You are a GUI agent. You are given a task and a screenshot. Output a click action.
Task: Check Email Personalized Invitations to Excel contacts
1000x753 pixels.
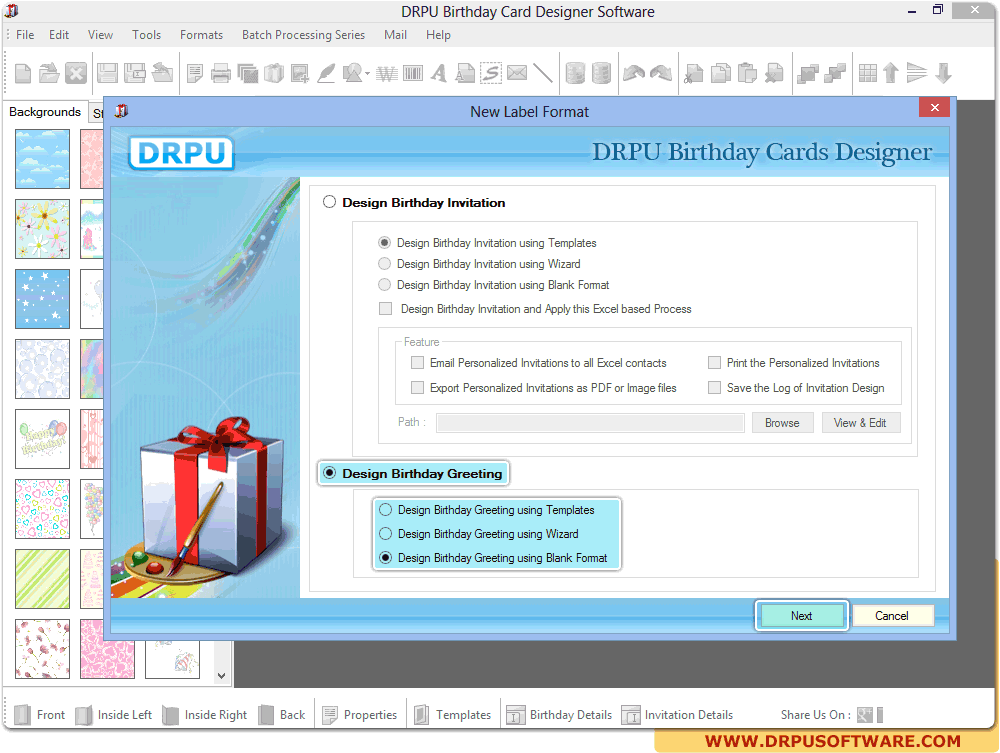tap(417, 363)
